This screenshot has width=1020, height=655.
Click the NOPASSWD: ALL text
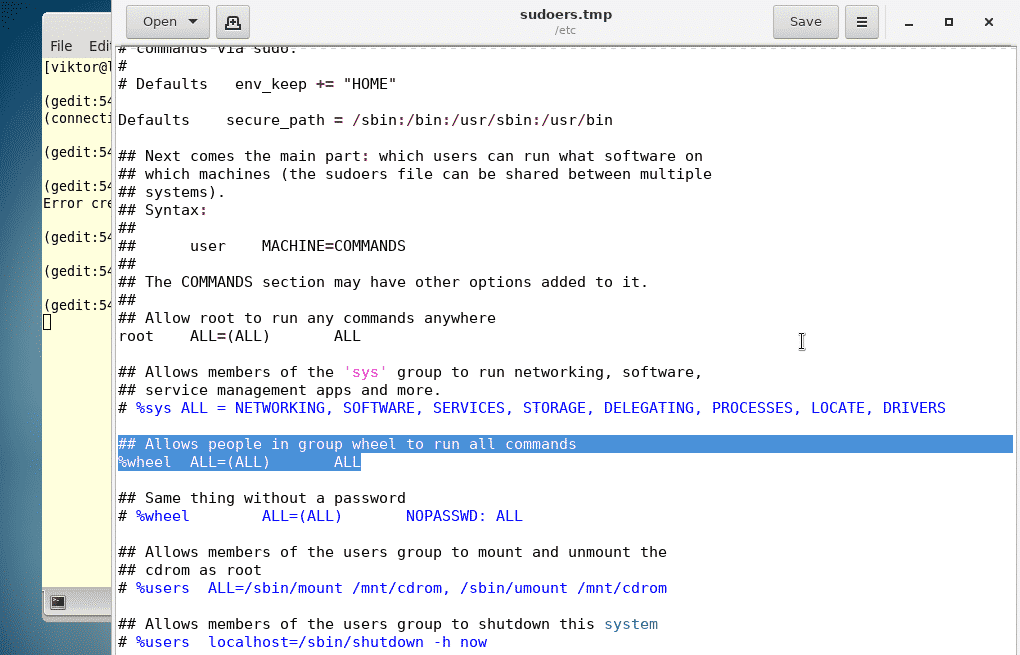point(464,516)
